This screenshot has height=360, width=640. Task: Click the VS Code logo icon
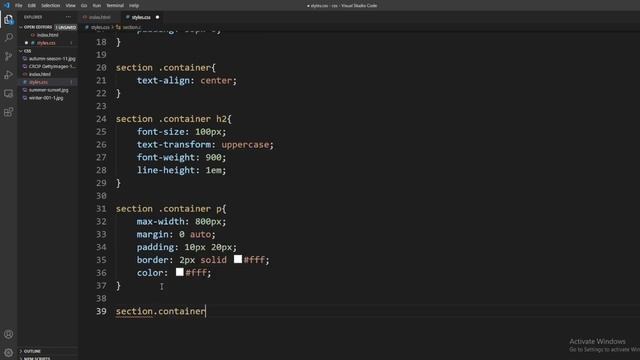tap(7, 5)
